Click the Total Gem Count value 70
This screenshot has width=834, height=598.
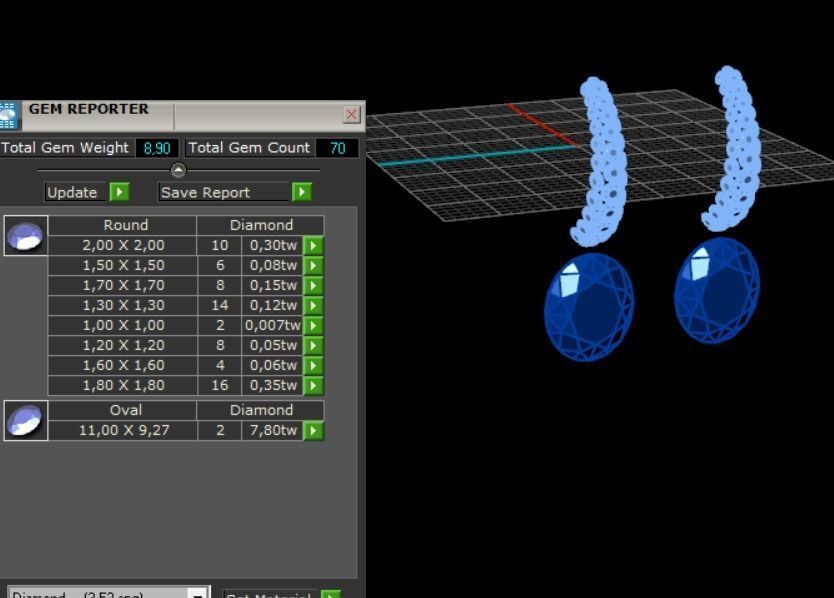337,148
